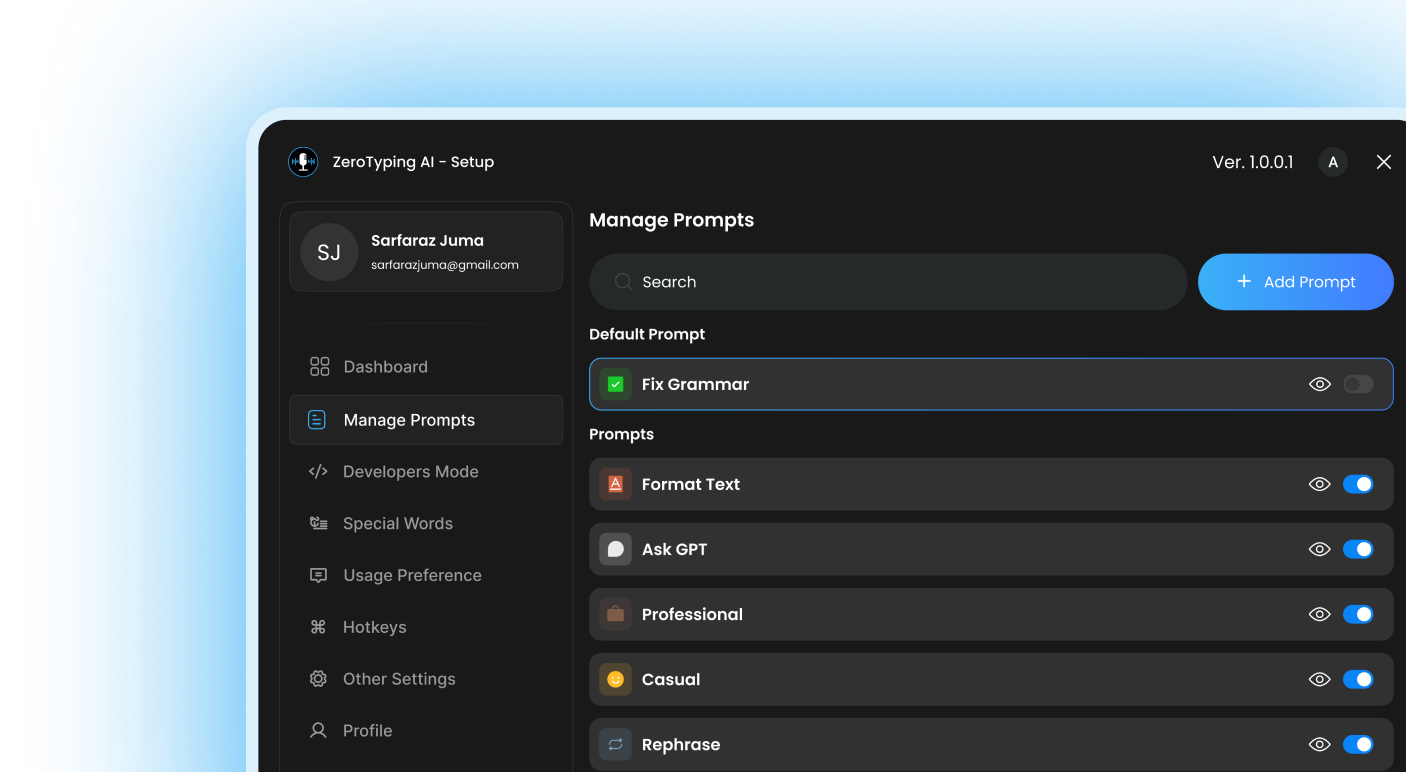Open the Dashboard page
Screen dimensions: 1406x772
tap(426, 367)
